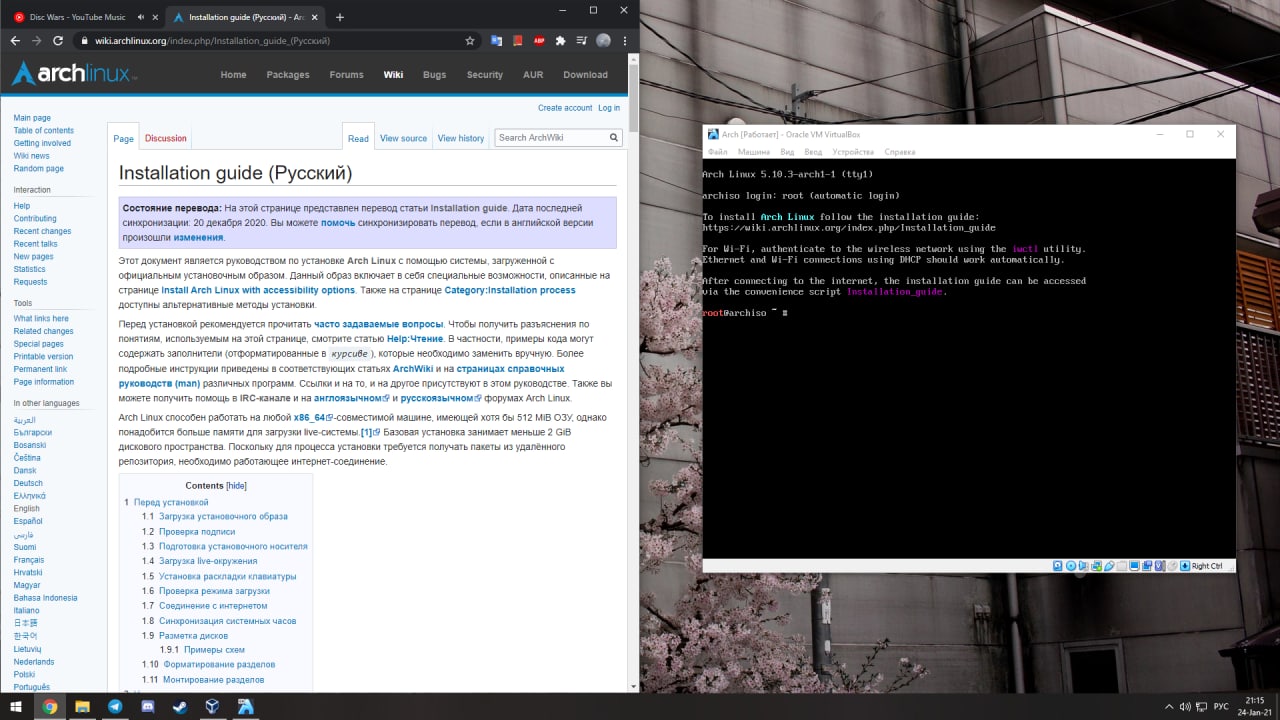The width and height of the screenshot is (1280, 720).
Task: Open the View history tab
Action: tap(460, 138)
